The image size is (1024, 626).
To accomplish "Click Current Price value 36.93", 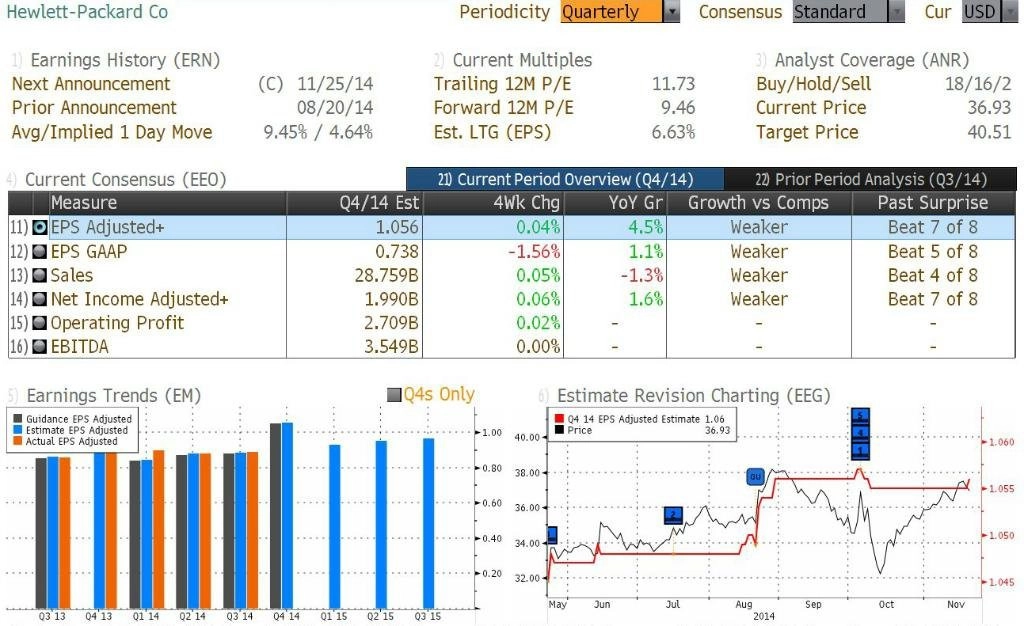I will click(x=989, y=108).
